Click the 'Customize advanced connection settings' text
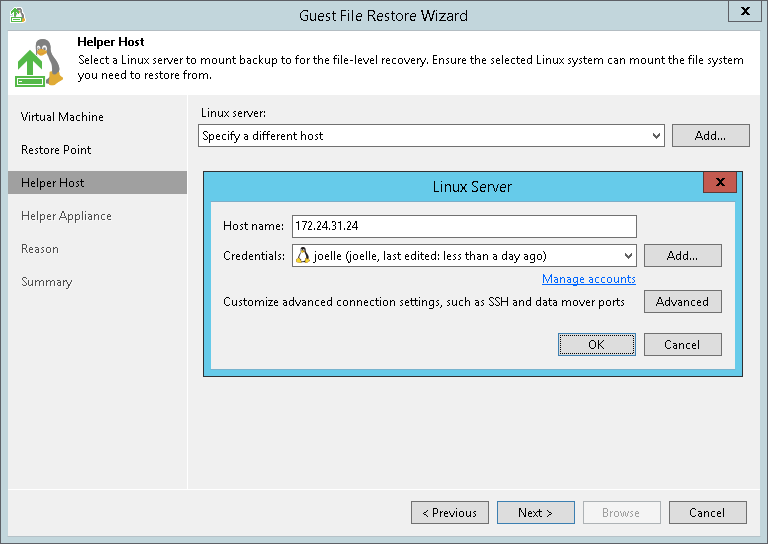Screen dimensions: 768x544 424,302
